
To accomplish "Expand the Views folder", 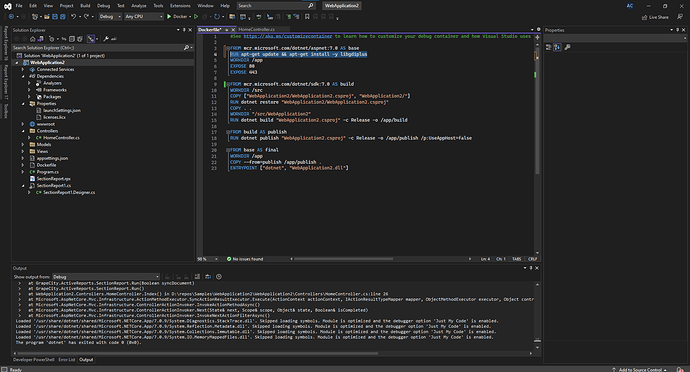I will tap(23, 151).
